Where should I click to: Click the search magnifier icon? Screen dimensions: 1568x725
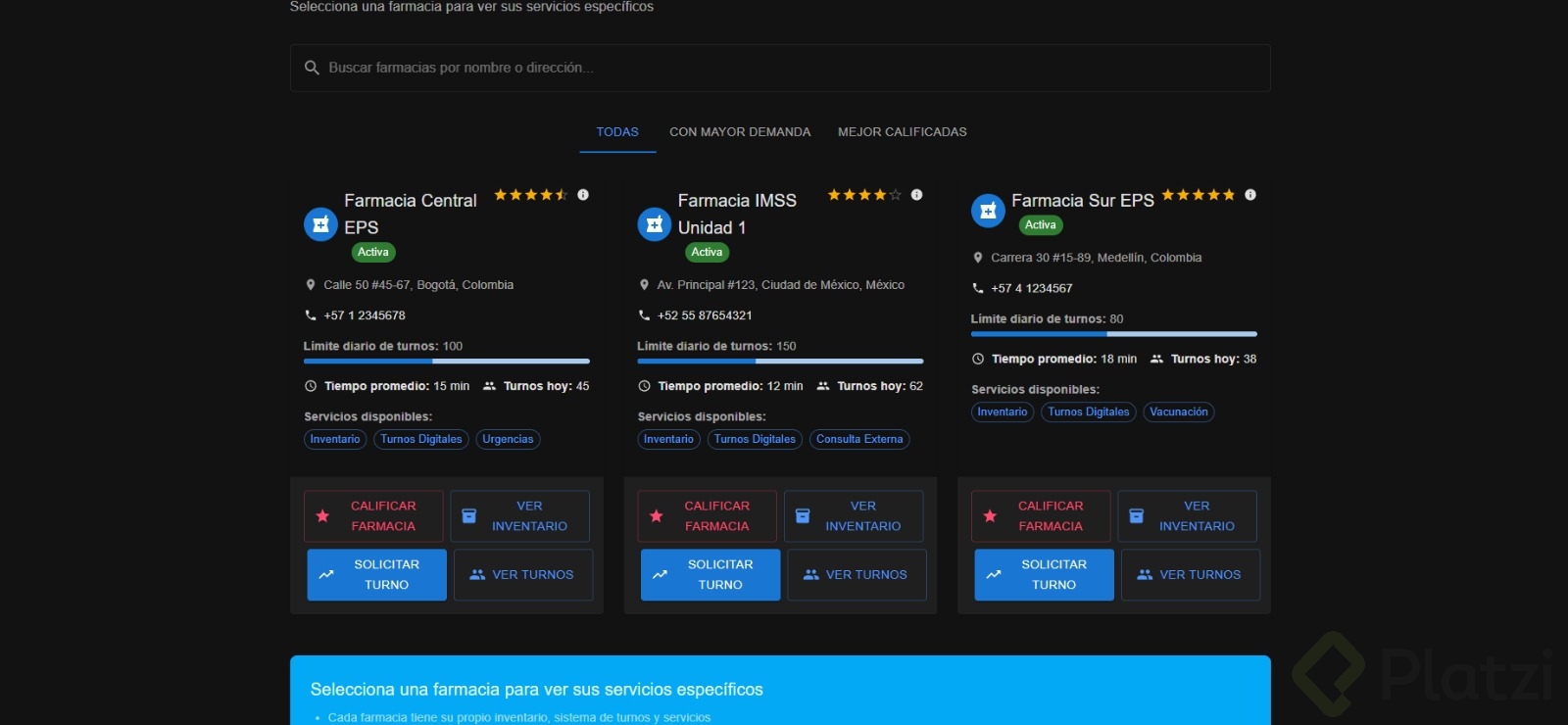point(312,68)
